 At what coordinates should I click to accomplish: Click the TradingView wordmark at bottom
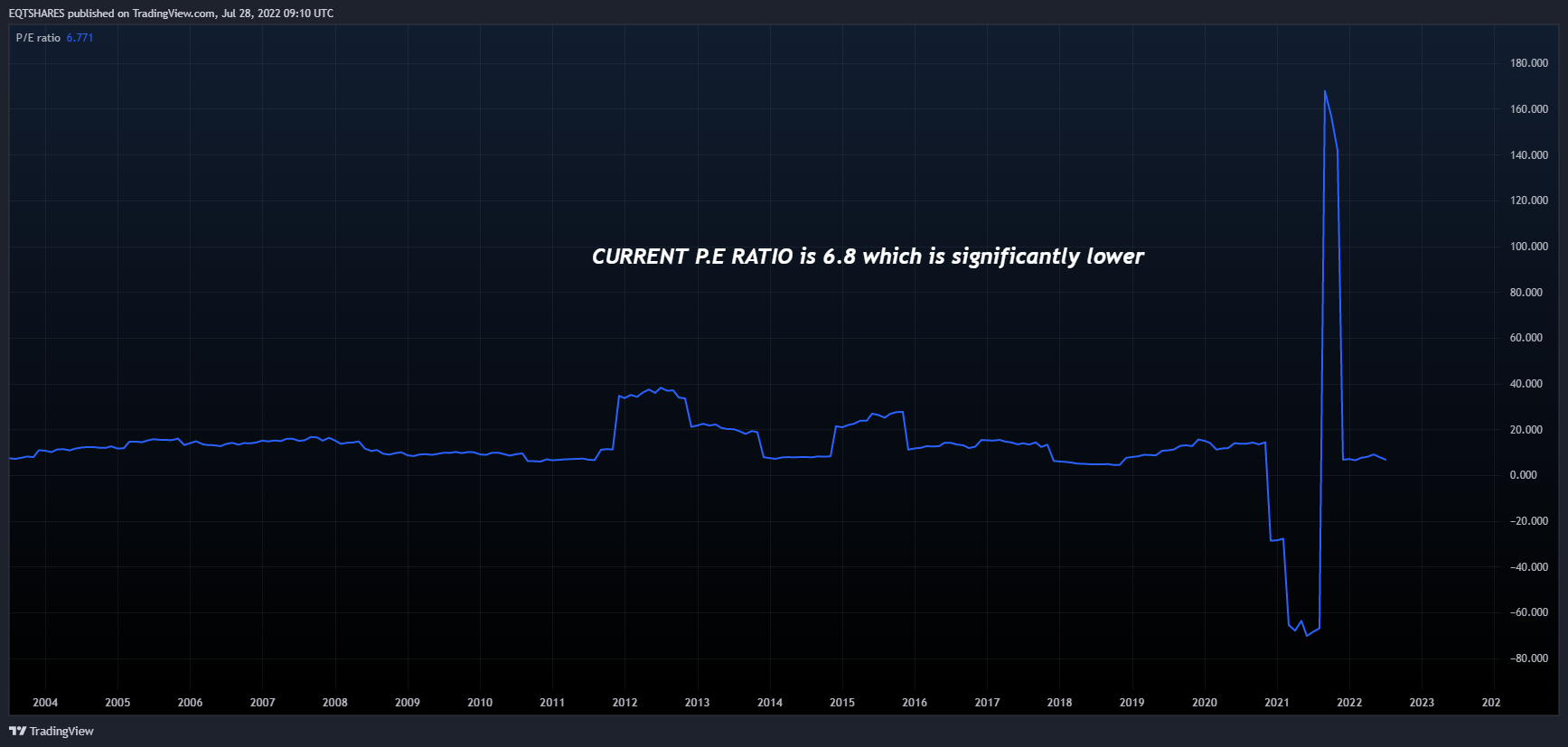pos(61,731)
